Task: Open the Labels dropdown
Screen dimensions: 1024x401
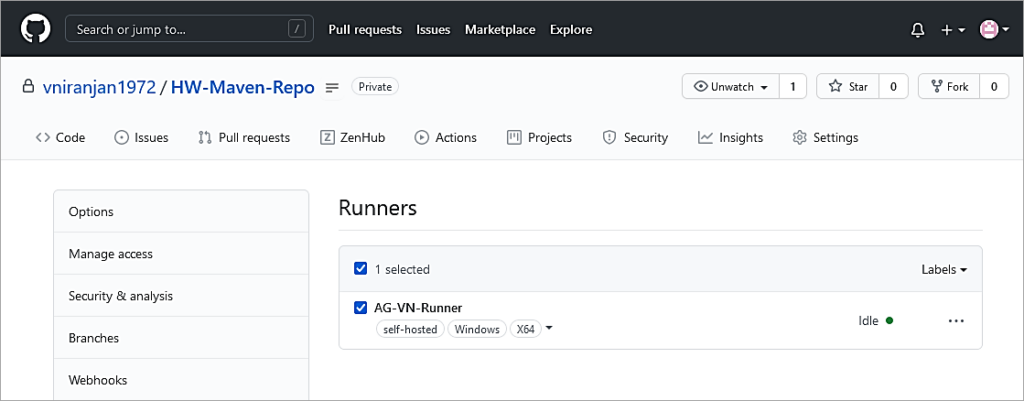Action: (x=944, y=269)
